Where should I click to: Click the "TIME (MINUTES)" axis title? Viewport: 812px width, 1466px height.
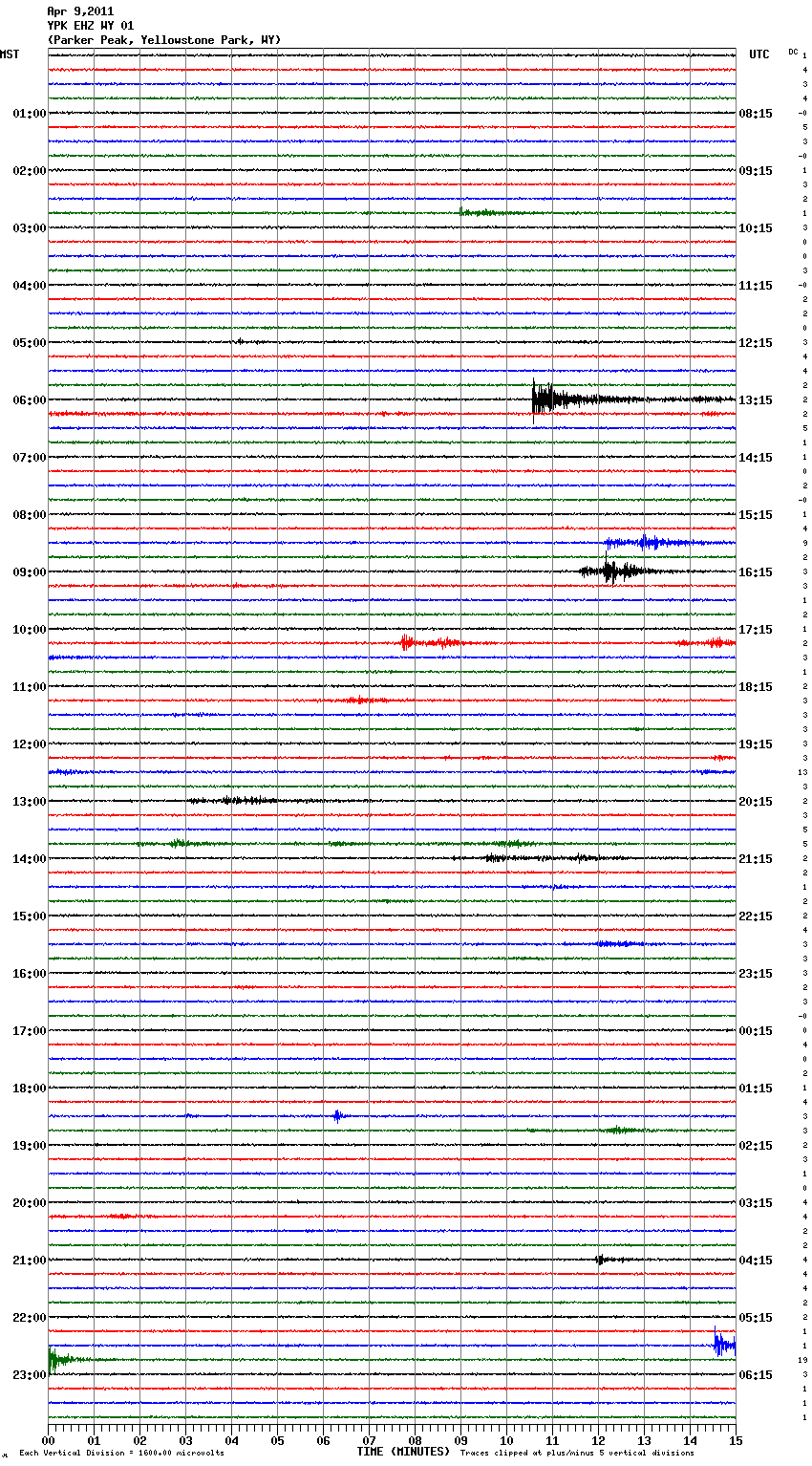point(402,1452)
